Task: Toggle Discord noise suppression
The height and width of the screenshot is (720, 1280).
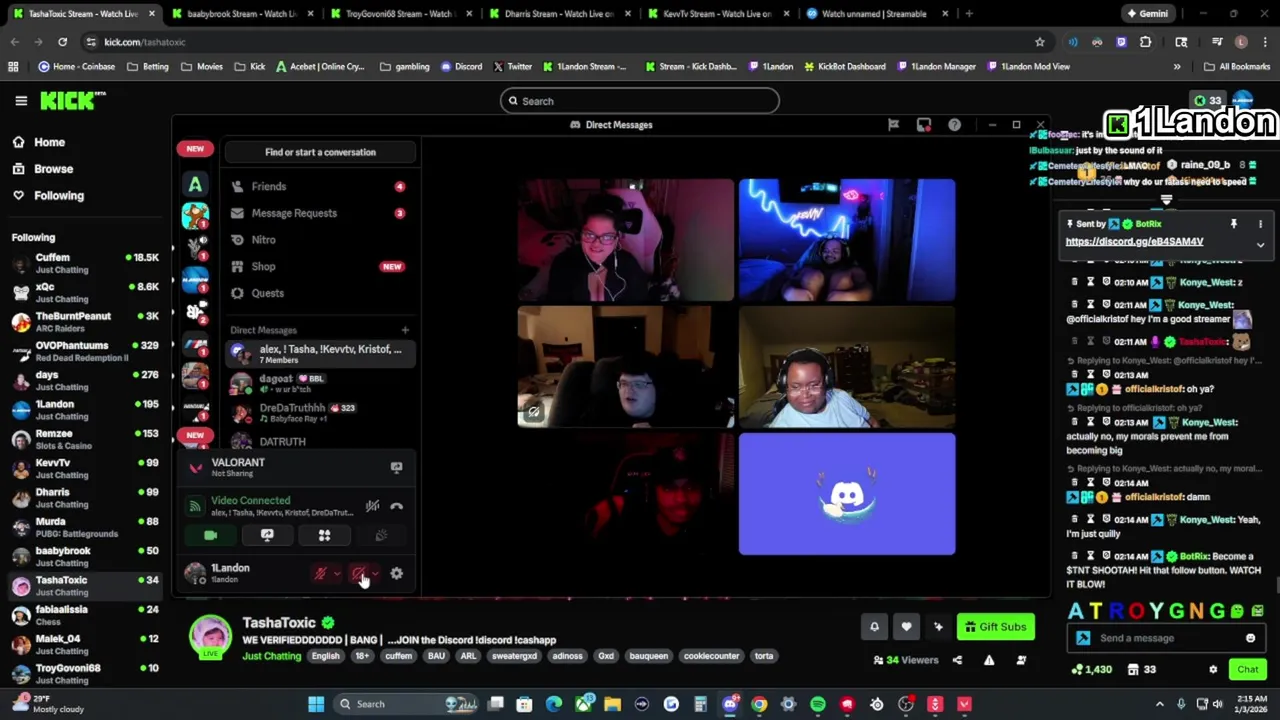Action: pyautogui.click(x=372, y=506)
